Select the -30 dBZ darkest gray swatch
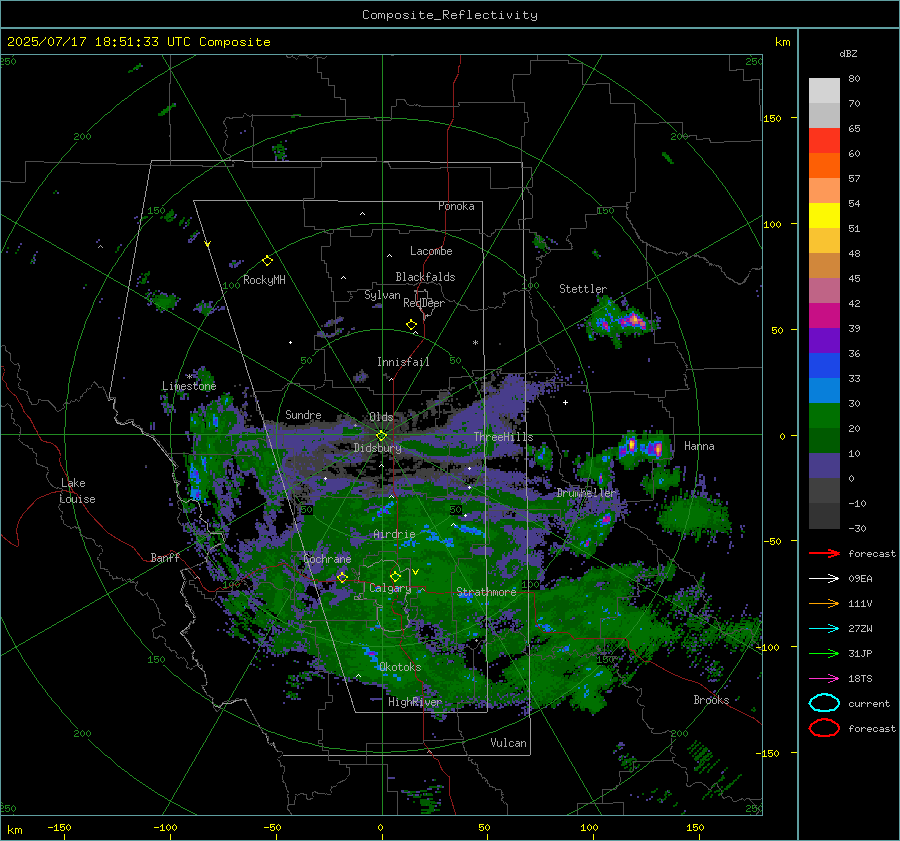Image resolution: width=900 pixels, height=841 pixels. [x=824, y=516]
